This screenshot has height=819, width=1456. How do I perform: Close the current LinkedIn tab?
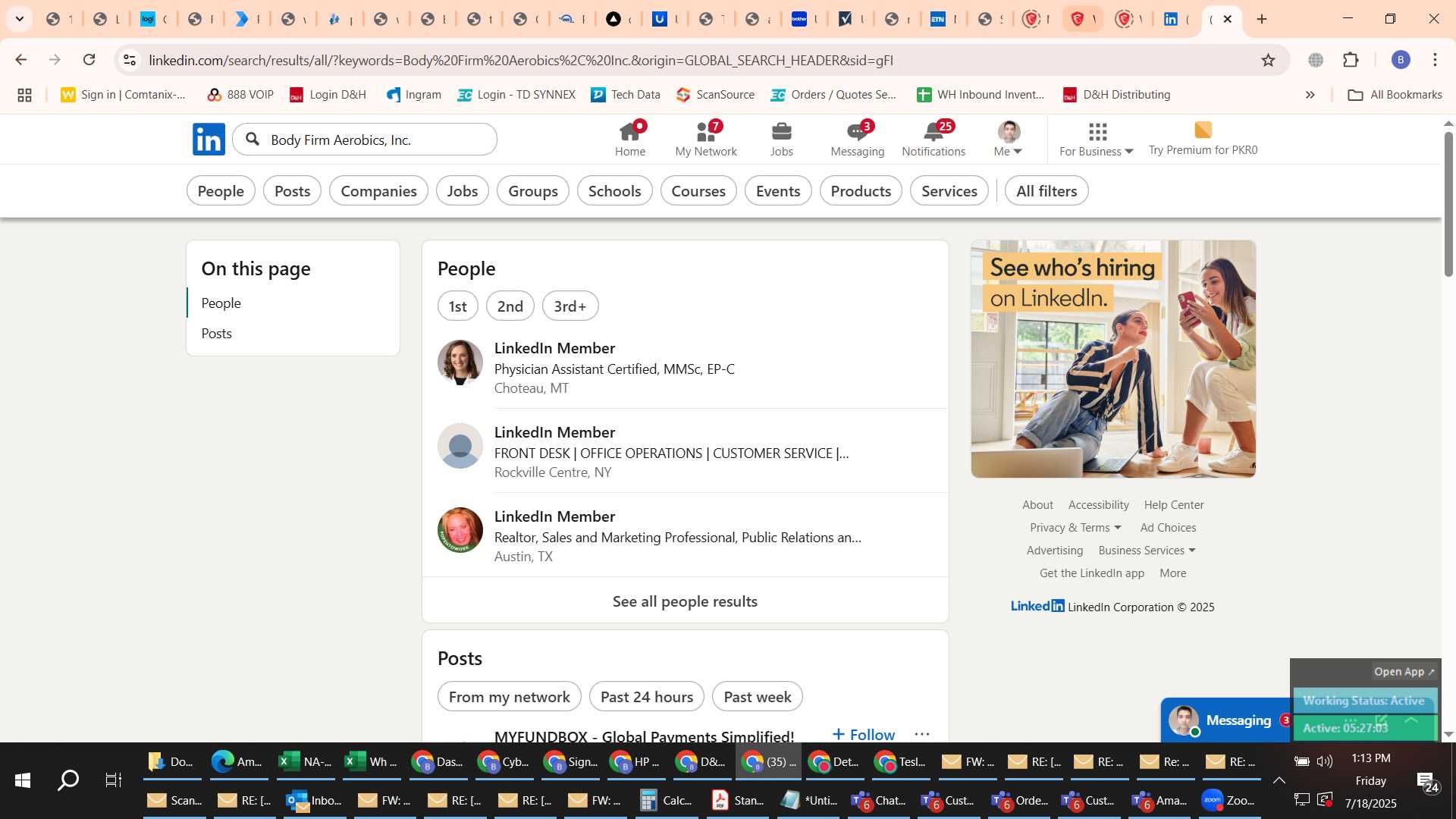click(x=1228, y=19)
